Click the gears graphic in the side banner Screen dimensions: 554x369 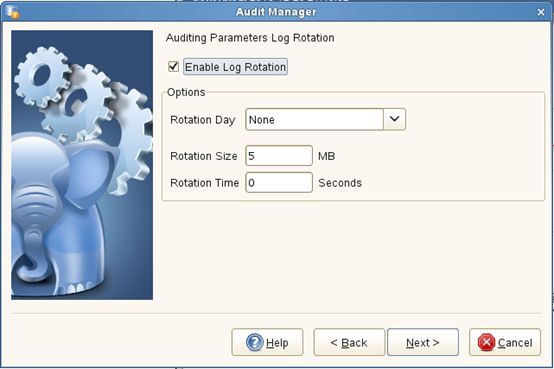click(x=84, y=106)
